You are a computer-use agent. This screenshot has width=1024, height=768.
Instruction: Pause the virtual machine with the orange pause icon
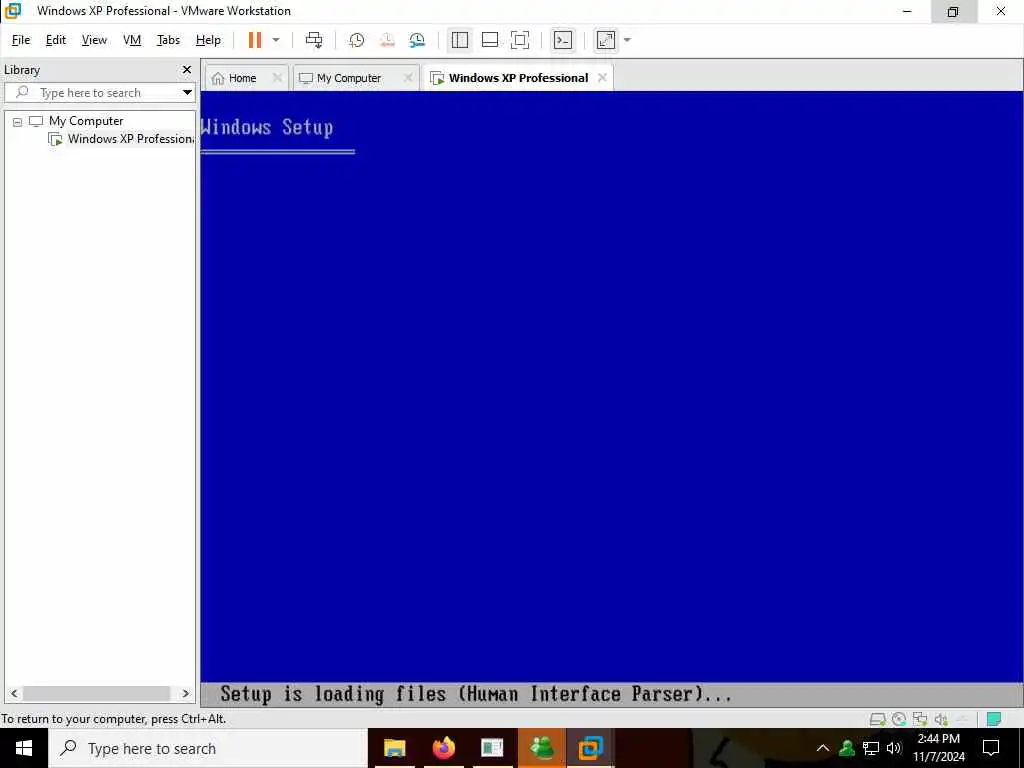pos(255,40)
